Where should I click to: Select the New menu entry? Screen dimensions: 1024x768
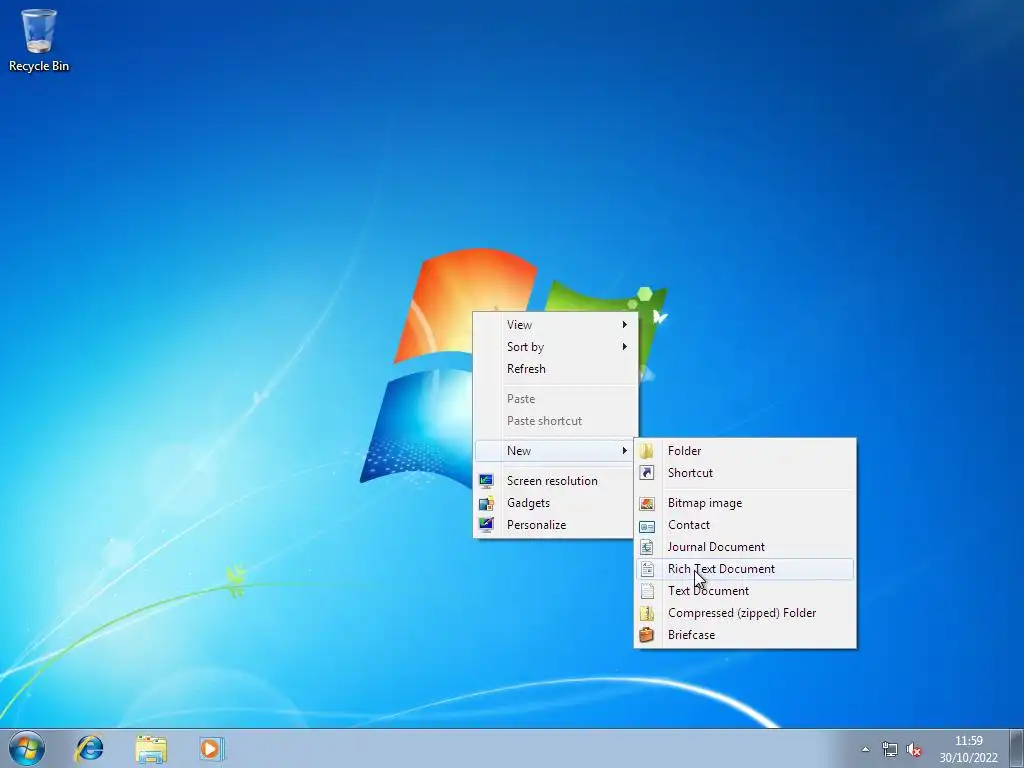pyautogui.click(x=554, y=451)
